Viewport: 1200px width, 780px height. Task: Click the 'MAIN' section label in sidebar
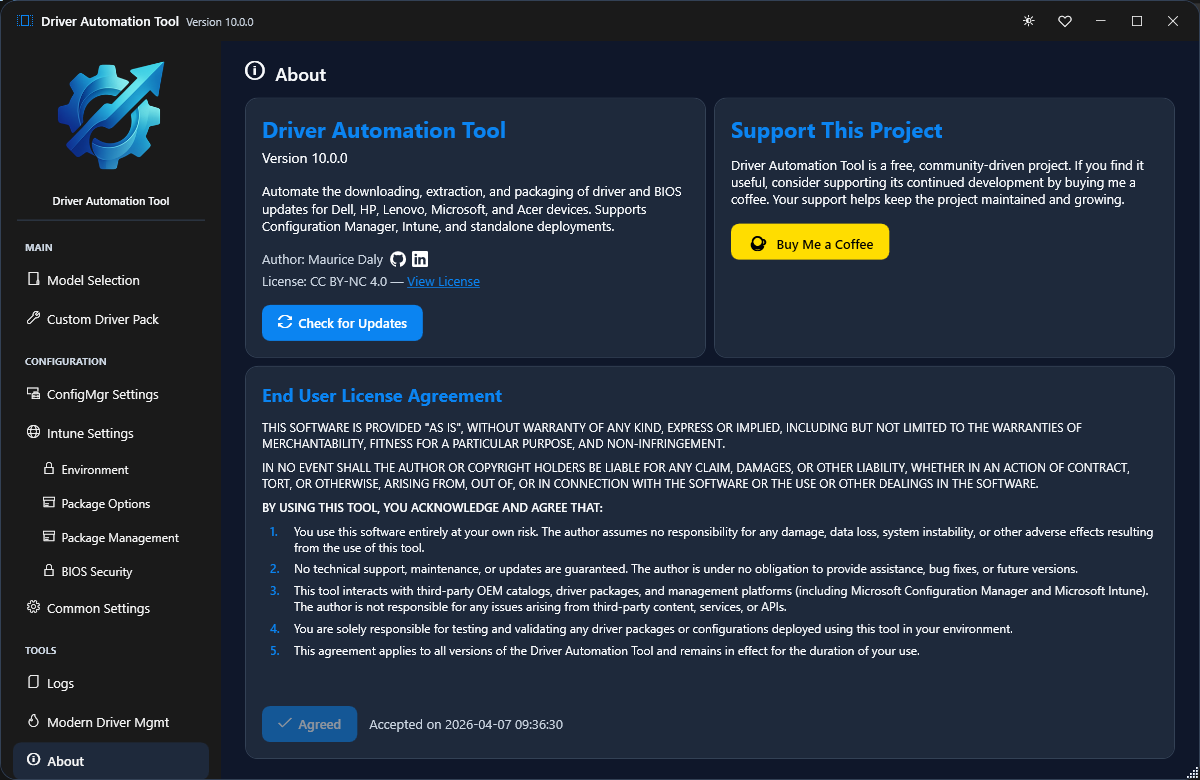pos(39,247)
